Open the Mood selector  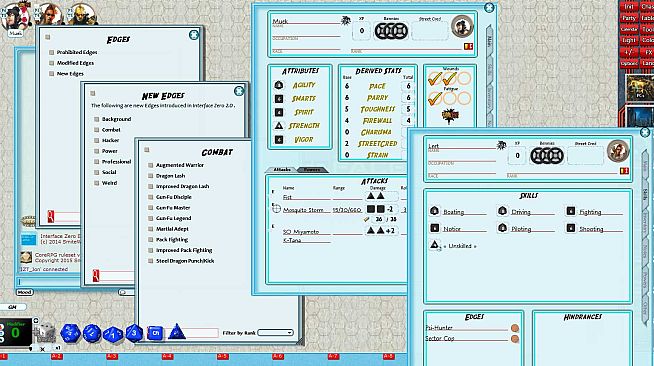point(25,292)
